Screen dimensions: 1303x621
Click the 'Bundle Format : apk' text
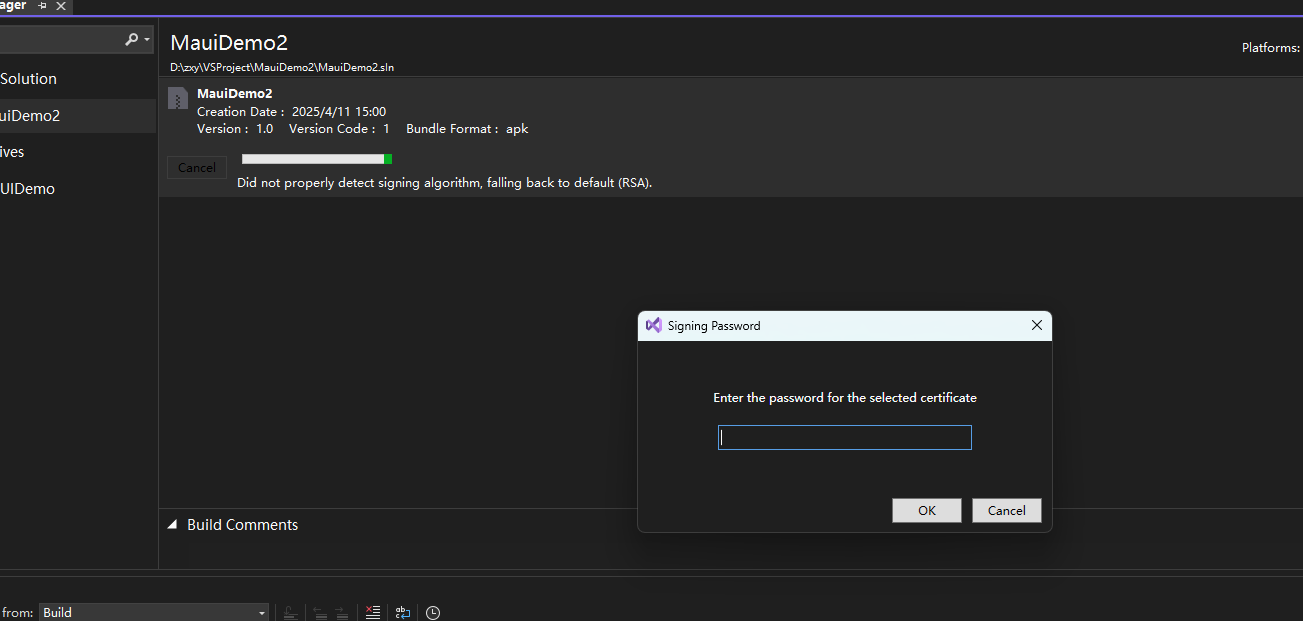(467, 129)
